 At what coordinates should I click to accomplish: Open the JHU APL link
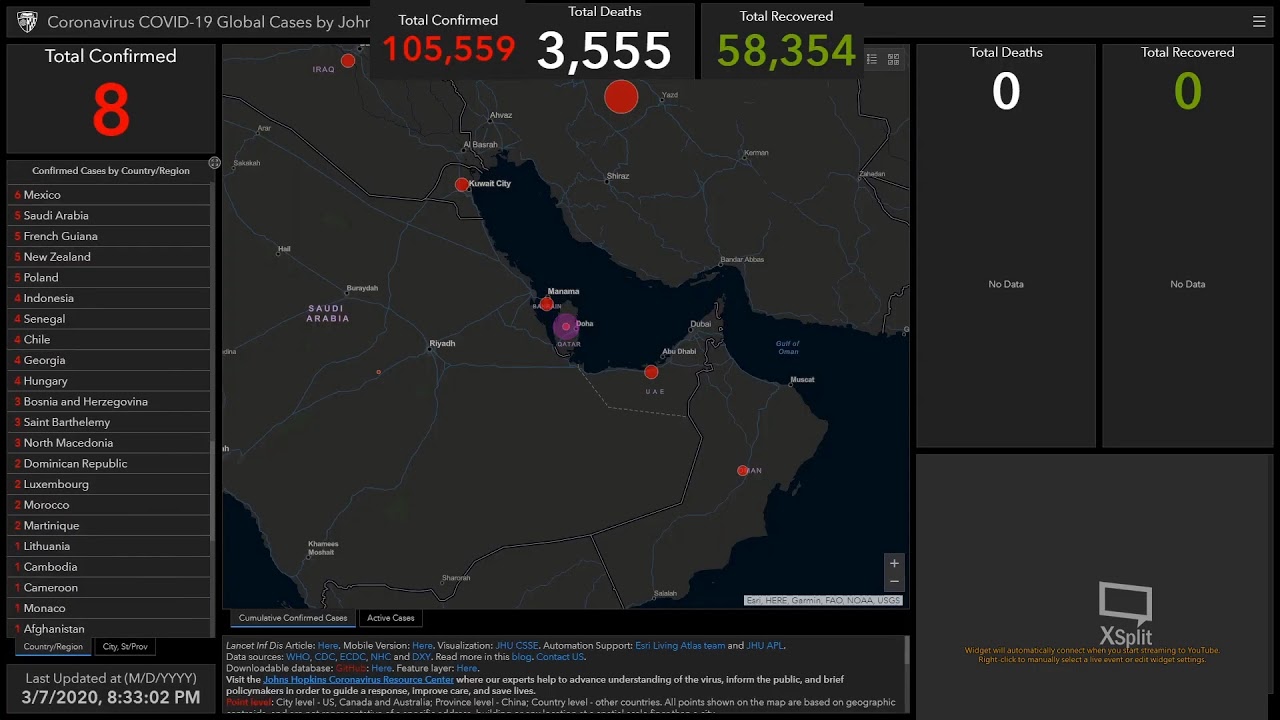point(765,646)
